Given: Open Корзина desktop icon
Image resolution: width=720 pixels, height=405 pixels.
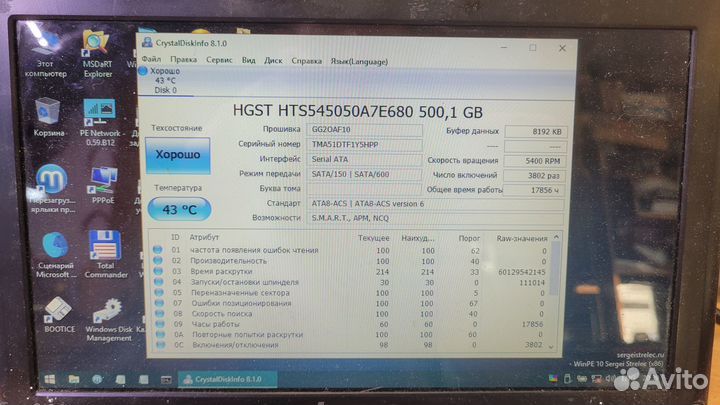Looking at the screenshot, I should point(48,118).
